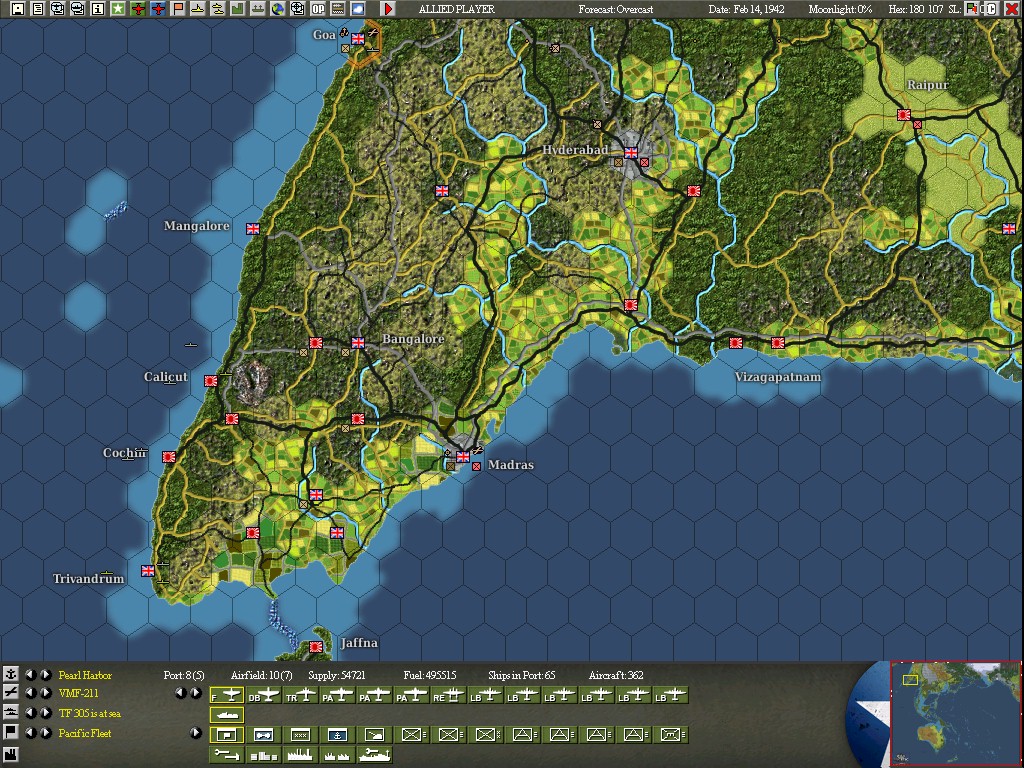Click the white star toolbar icon

click(x=118, y=8)
